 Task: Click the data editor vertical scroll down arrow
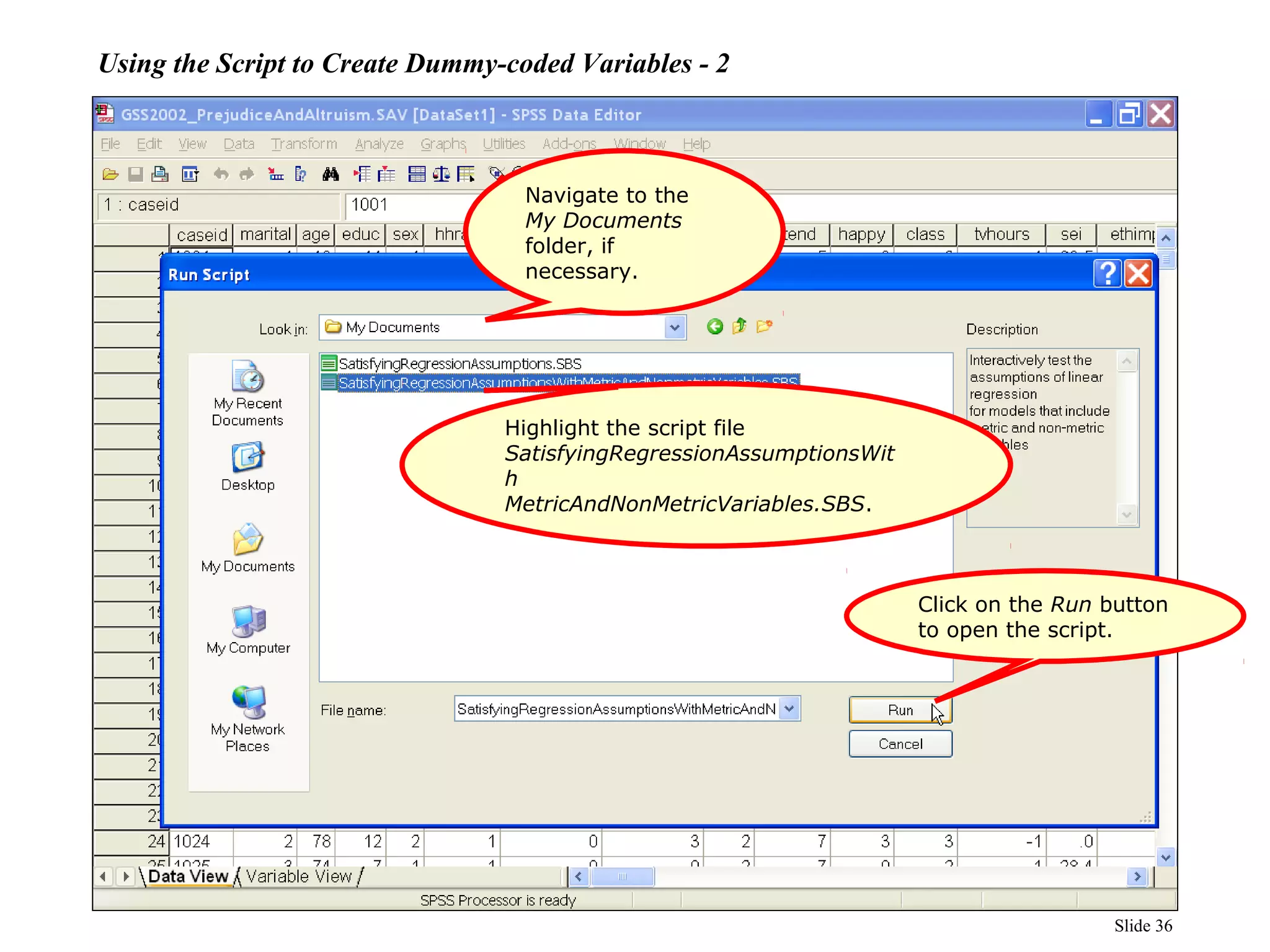tap(1166, 858)
